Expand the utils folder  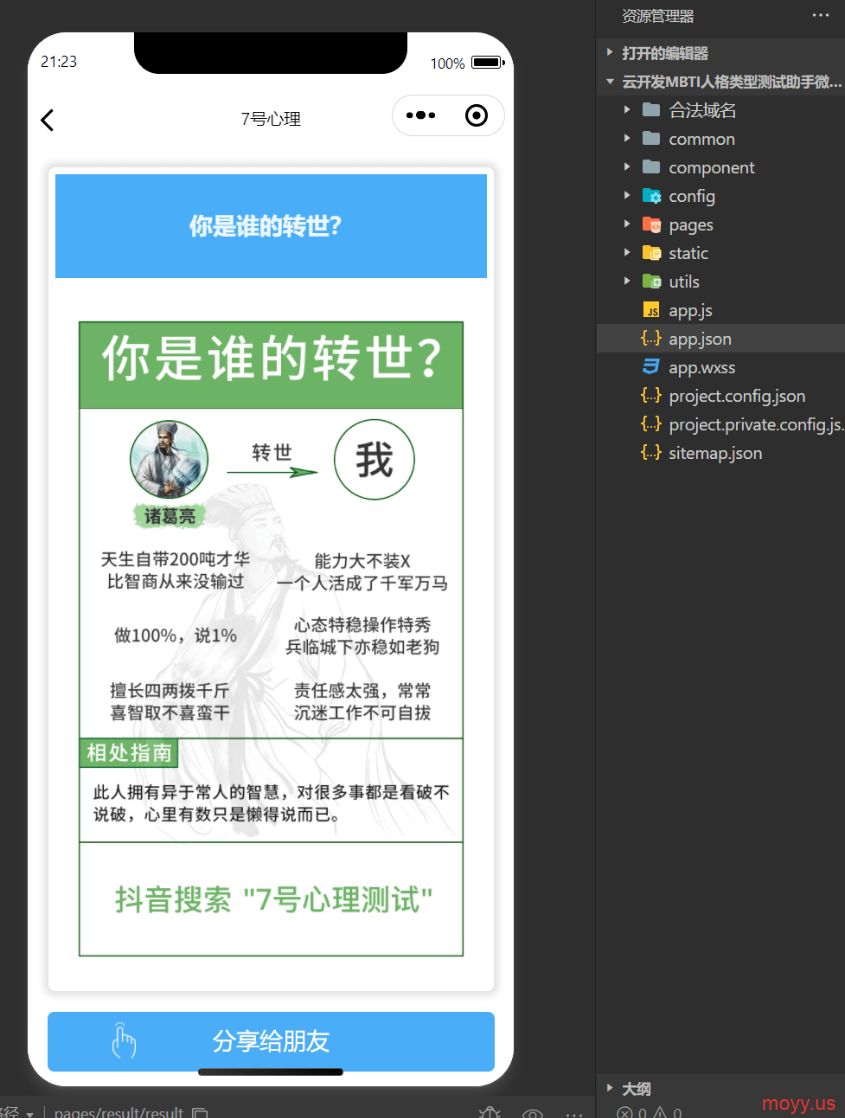click(x=683, y=282)
